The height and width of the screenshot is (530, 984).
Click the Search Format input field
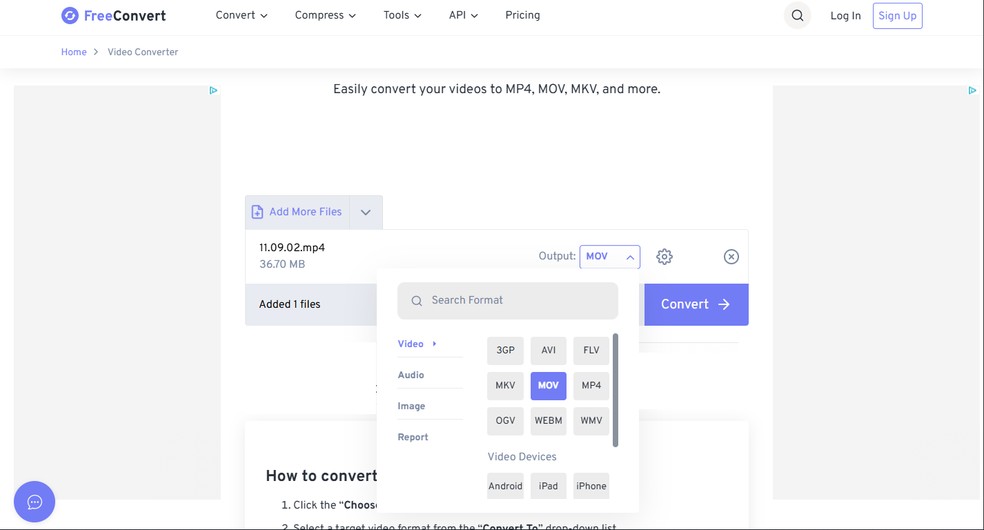[x=508, y=300]
